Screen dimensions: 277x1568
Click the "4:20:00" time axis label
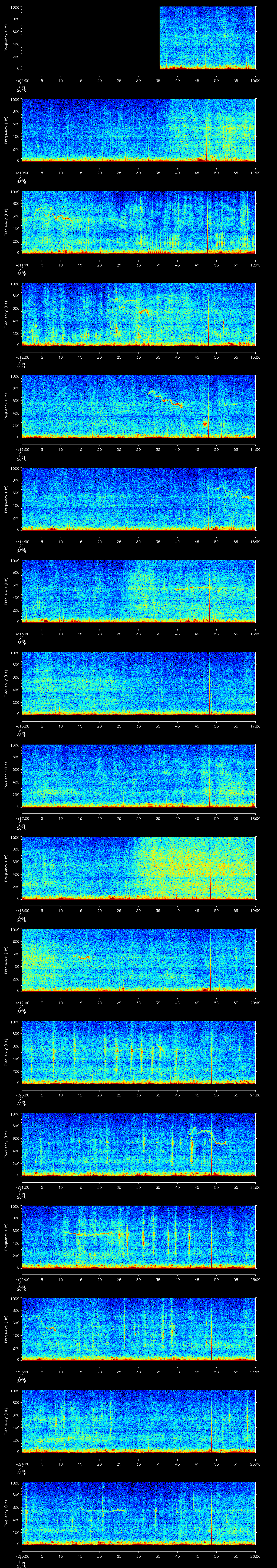click(22, 1095)
